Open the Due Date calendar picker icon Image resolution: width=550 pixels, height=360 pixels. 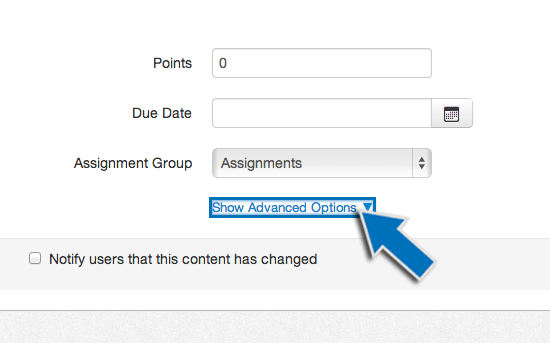[451, 114]
